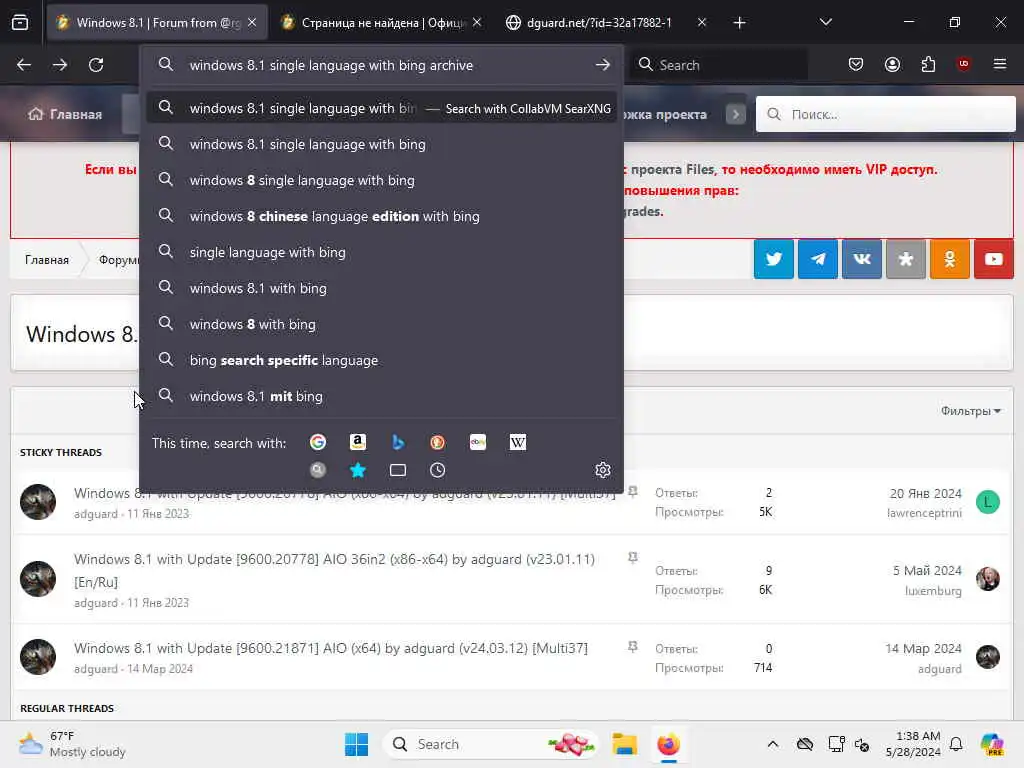Open the Firefox account icon
The width and height of the screenshot is (1024, 768).
pos(892,64)
